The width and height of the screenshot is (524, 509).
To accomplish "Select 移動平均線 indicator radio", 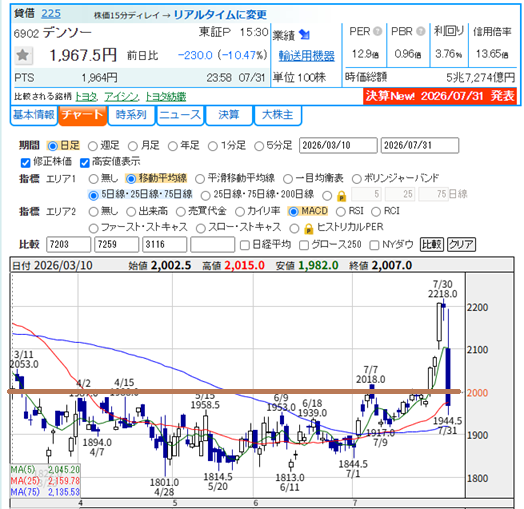I will (131, 179).
